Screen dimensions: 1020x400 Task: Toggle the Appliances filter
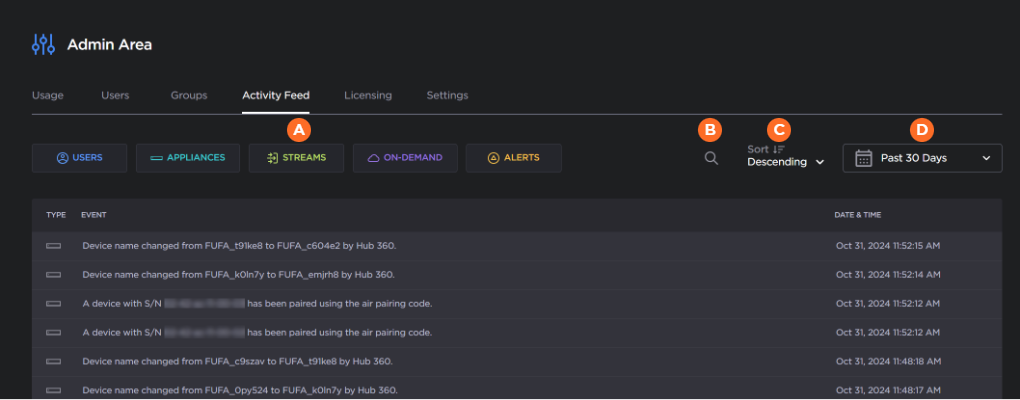point(188,158)
